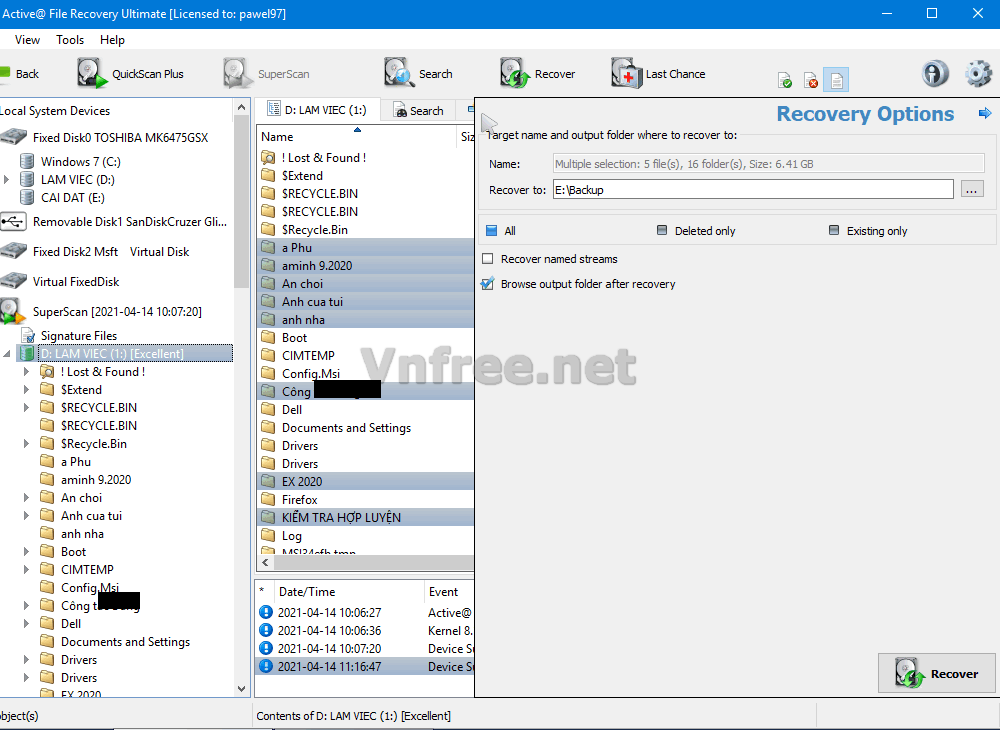
Task: Open the Tools menu
Action: 70,40
